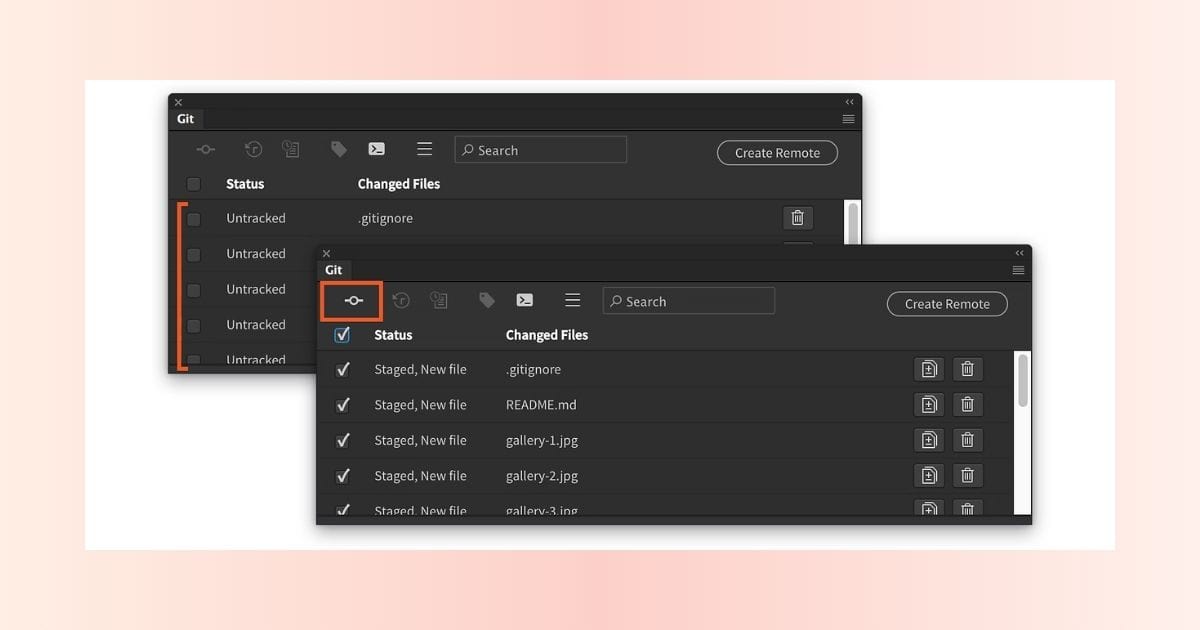Click the Commit icon in the front Git panel

click(353, 301)
